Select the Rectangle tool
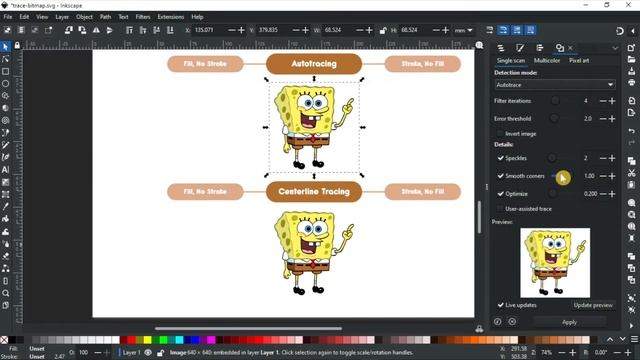The width and height of the screenshot is (640, 360). coord(5,71)
